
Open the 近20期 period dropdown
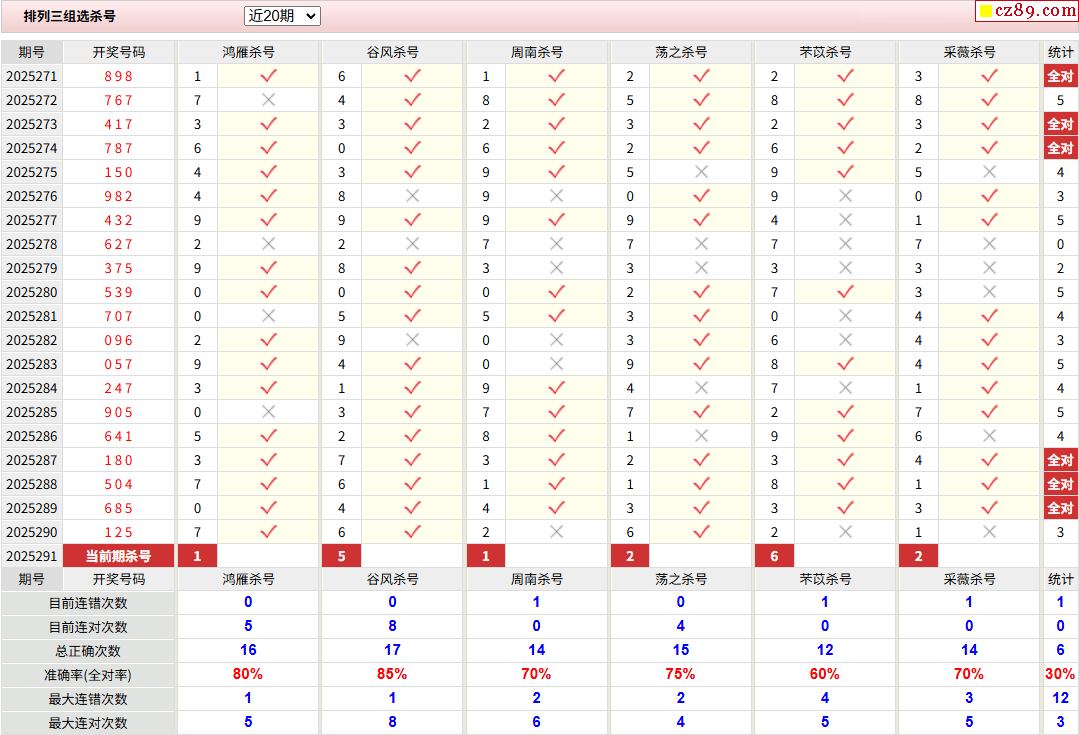[282, 16]
